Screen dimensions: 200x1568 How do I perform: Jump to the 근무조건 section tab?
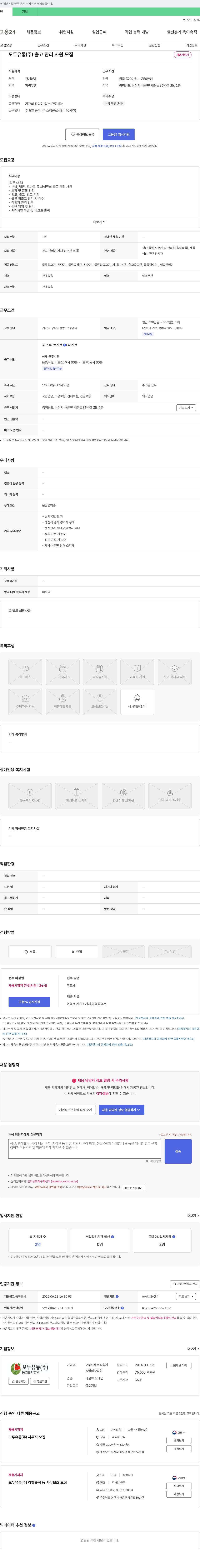(x=43, y=45)
